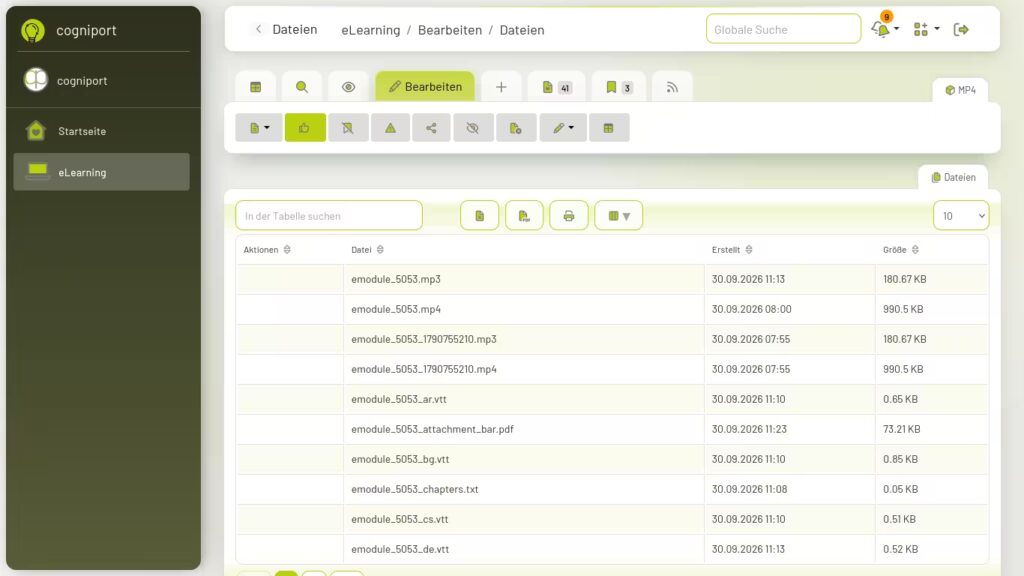Screen dimensions: 1024x576
Task: Open the table view tab icon
Action: [x=255, y=87]
